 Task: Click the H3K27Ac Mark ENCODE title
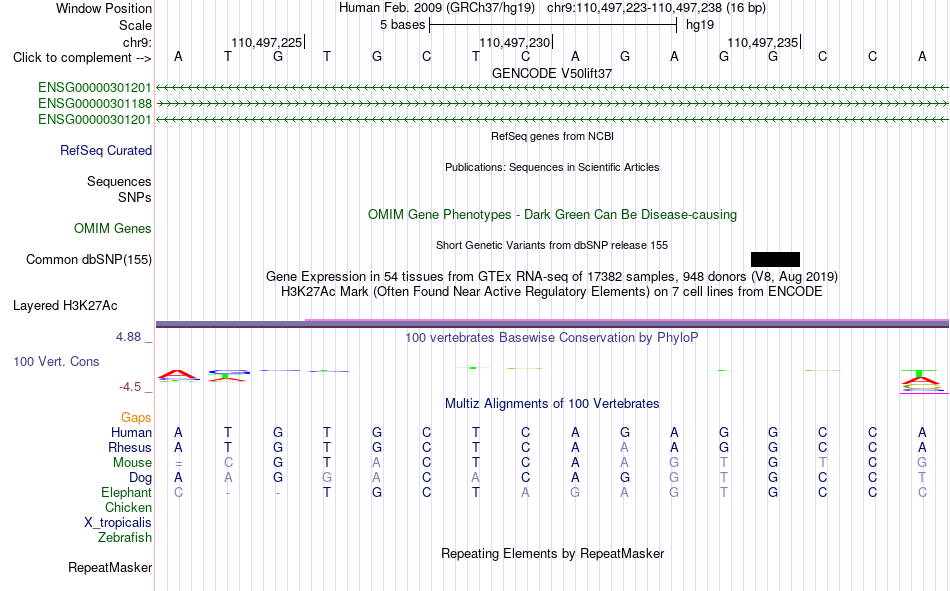(552, 292)
